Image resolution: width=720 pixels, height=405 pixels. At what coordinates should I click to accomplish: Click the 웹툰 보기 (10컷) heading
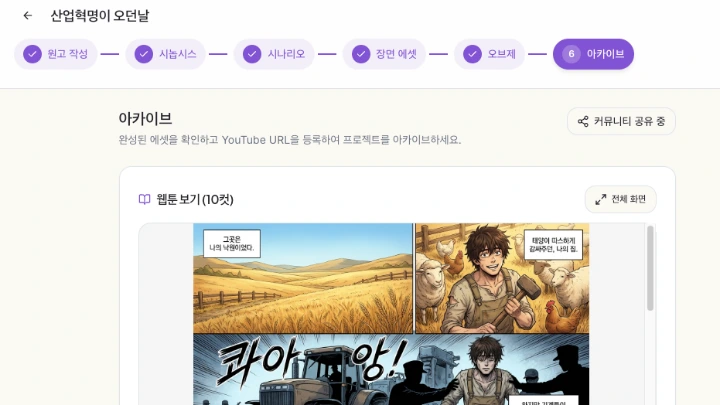[195, 199]
